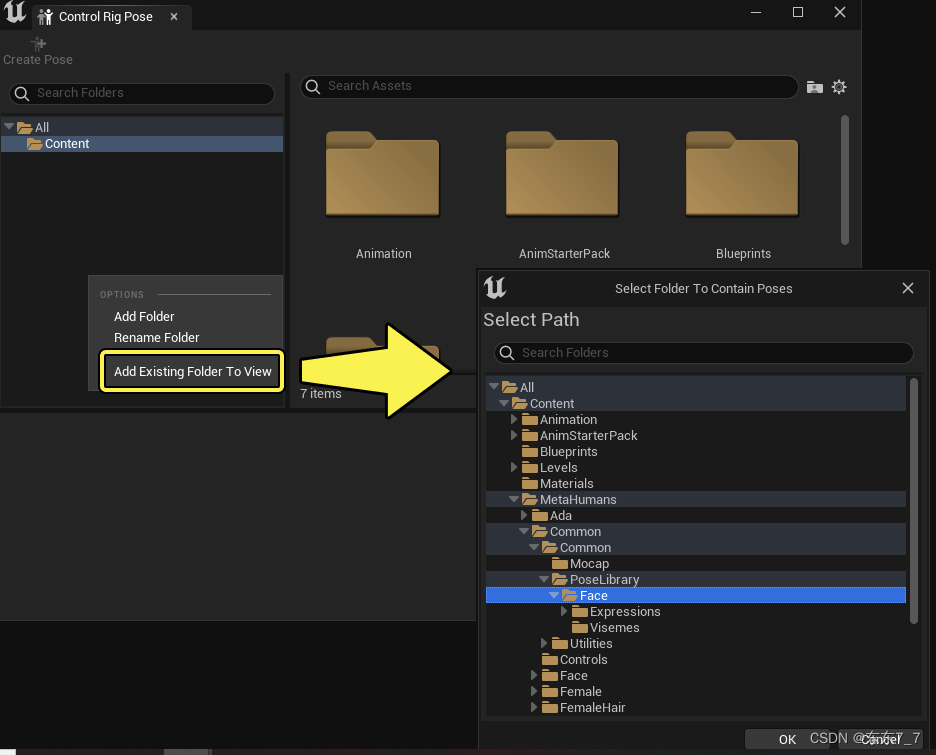Select Blueprints in dialog tree

point(696,452)
